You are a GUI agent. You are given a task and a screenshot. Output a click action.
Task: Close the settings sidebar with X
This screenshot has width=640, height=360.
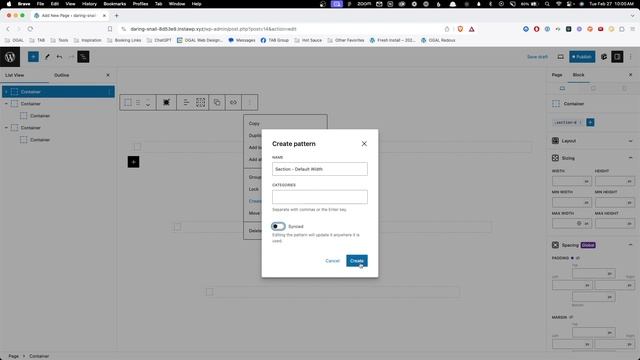pos(630,75)
